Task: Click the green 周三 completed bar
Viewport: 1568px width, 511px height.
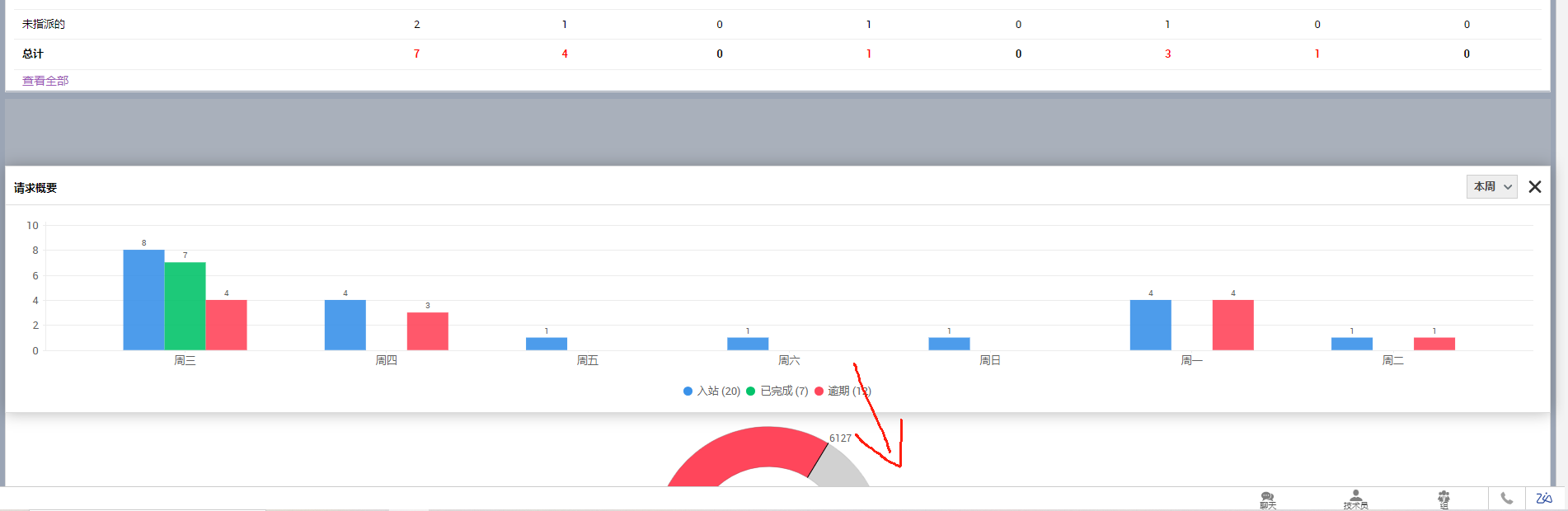Action: 185,307
